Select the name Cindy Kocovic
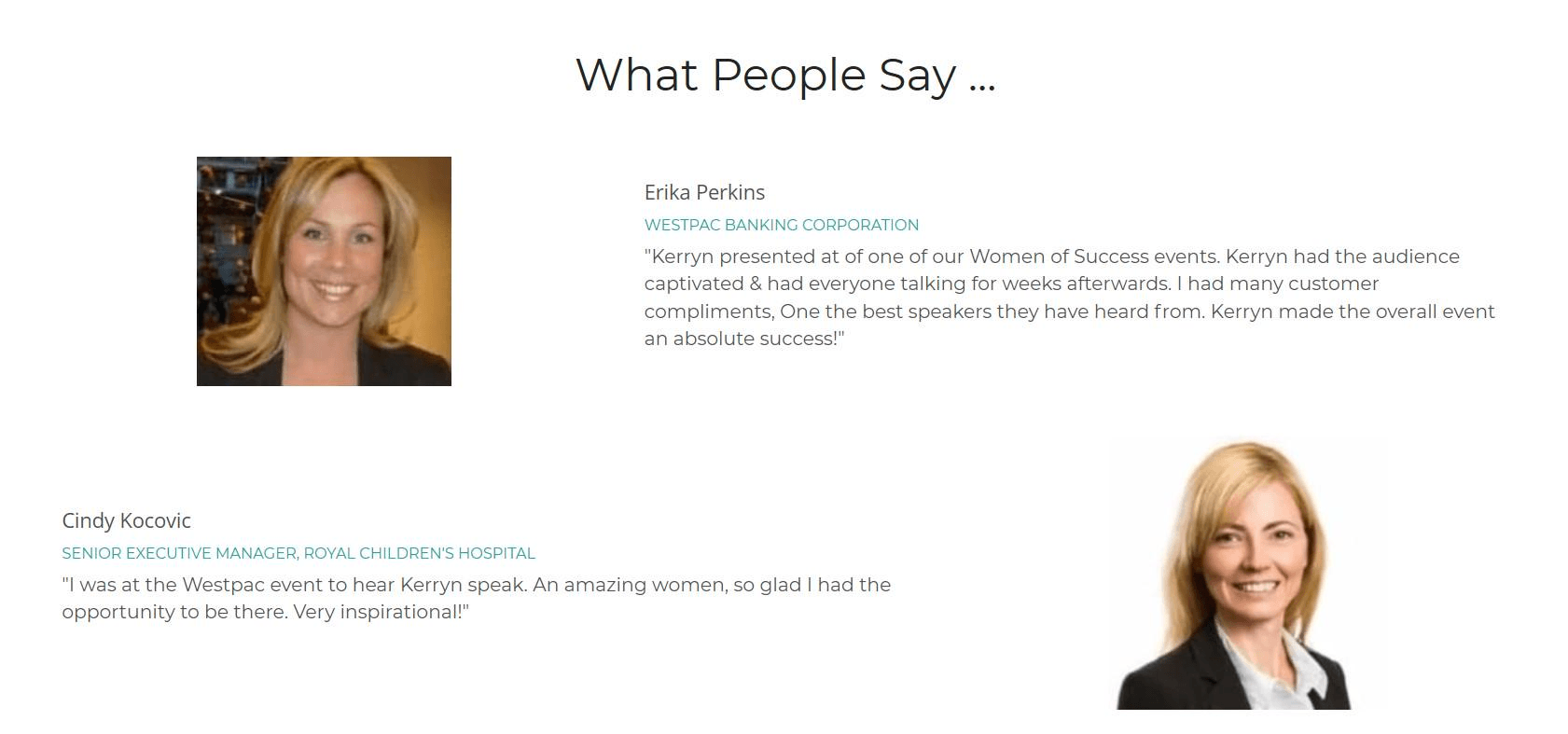 [126, 520]
